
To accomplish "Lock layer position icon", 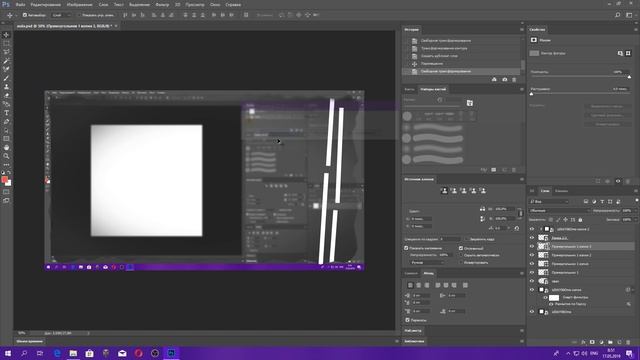I will pyautogui.click(x=565, y=220).
